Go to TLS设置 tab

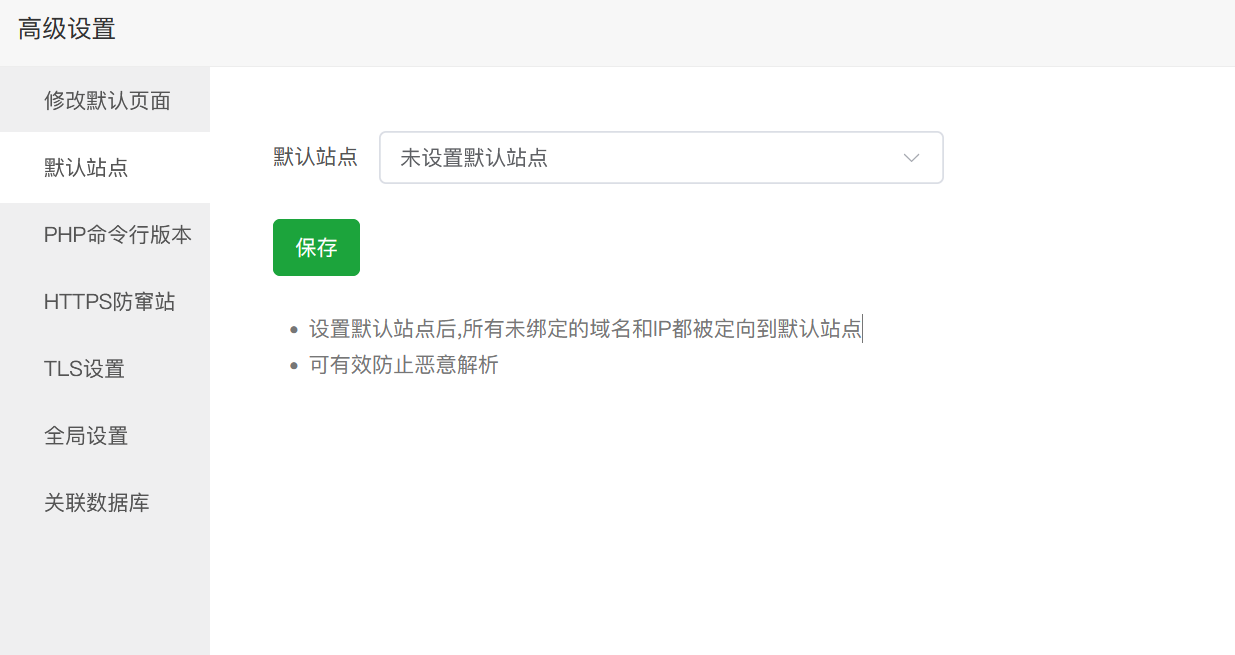(x=105, y=369)
